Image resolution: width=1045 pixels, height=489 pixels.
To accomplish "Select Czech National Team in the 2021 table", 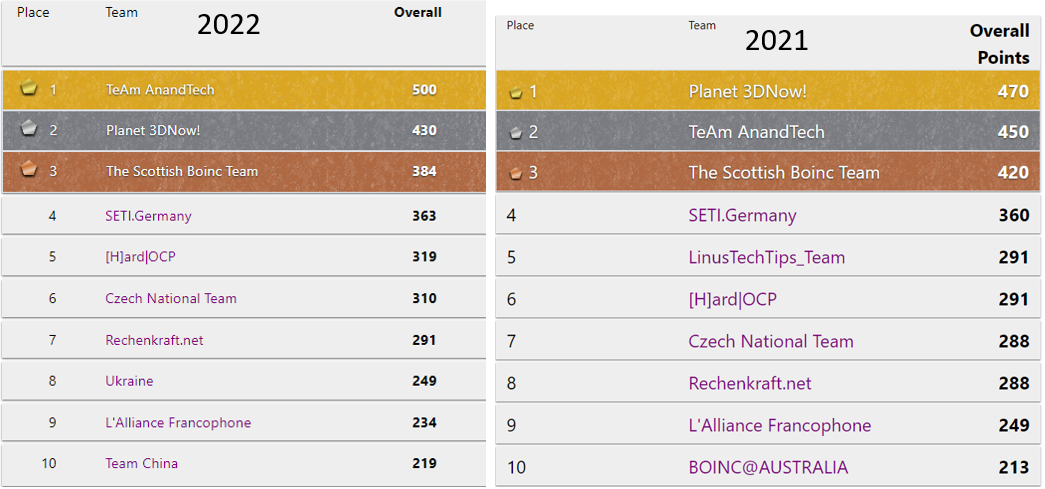I will (x=771, y=341).
